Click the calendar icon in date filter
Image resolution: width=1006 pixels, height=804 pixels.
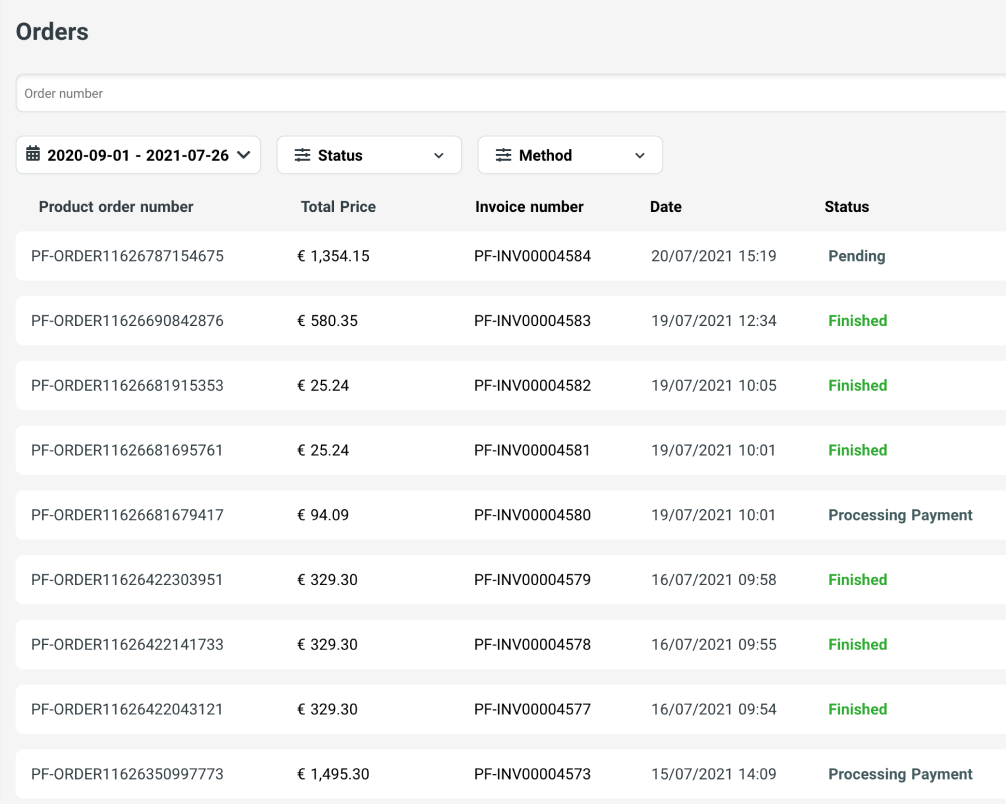coord(33,154)
